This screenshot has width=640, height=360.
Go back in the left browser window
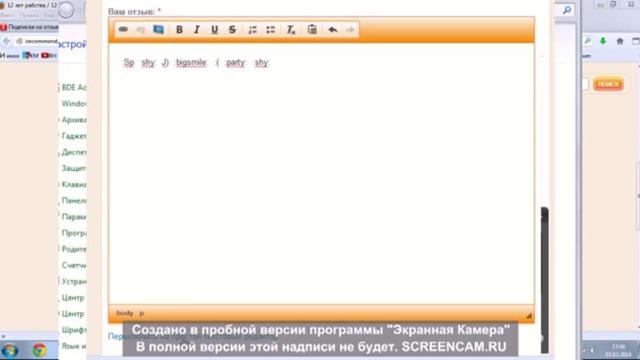pos(7,41)
